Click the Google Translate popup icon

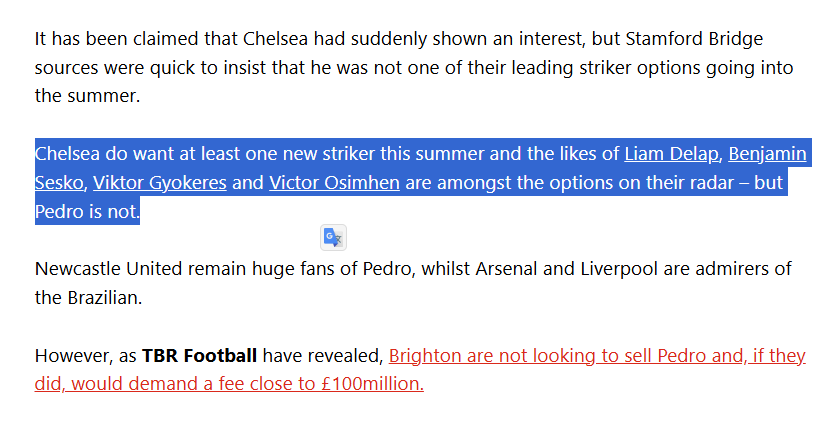333,237
